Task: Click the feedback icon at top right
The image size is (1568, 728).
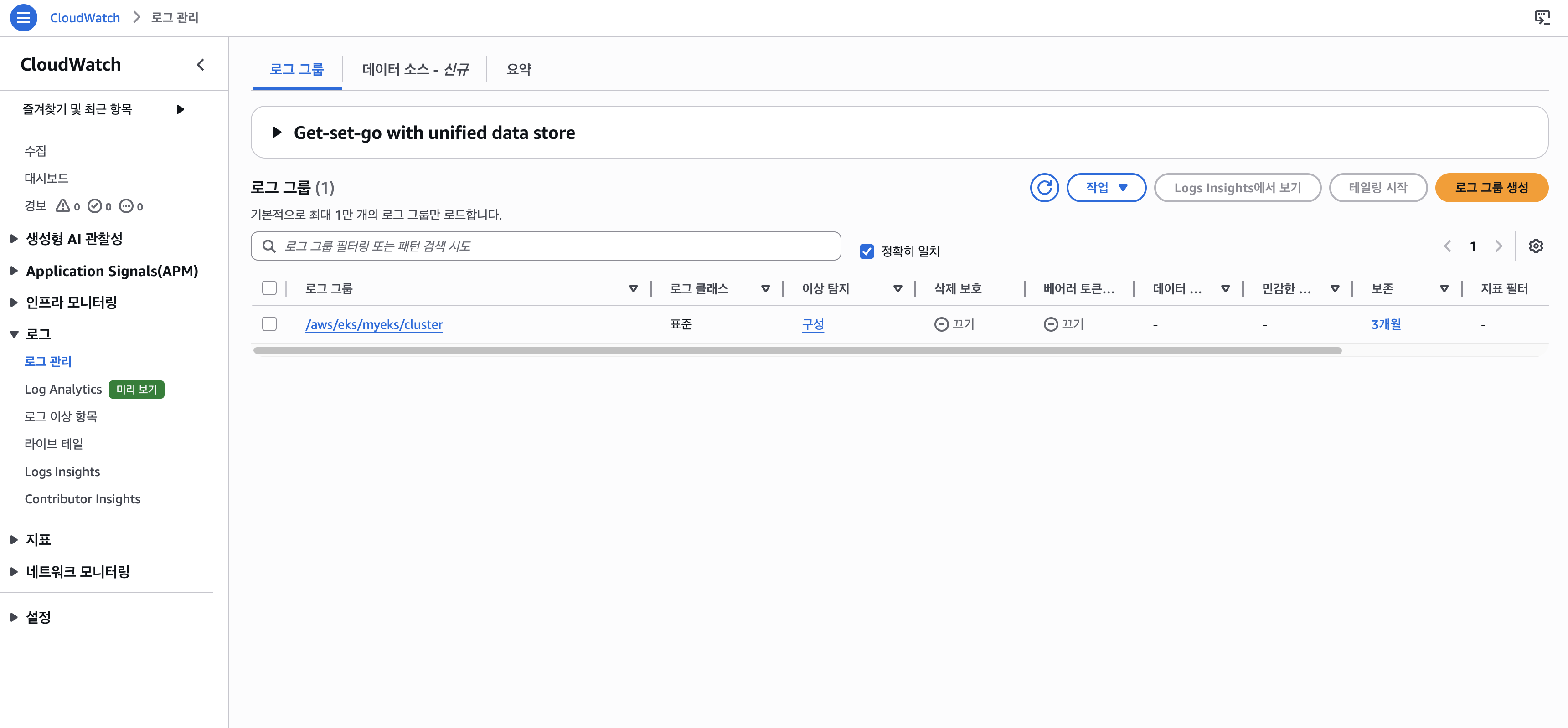Action: pyautogui.click(x=1542, y=18)
